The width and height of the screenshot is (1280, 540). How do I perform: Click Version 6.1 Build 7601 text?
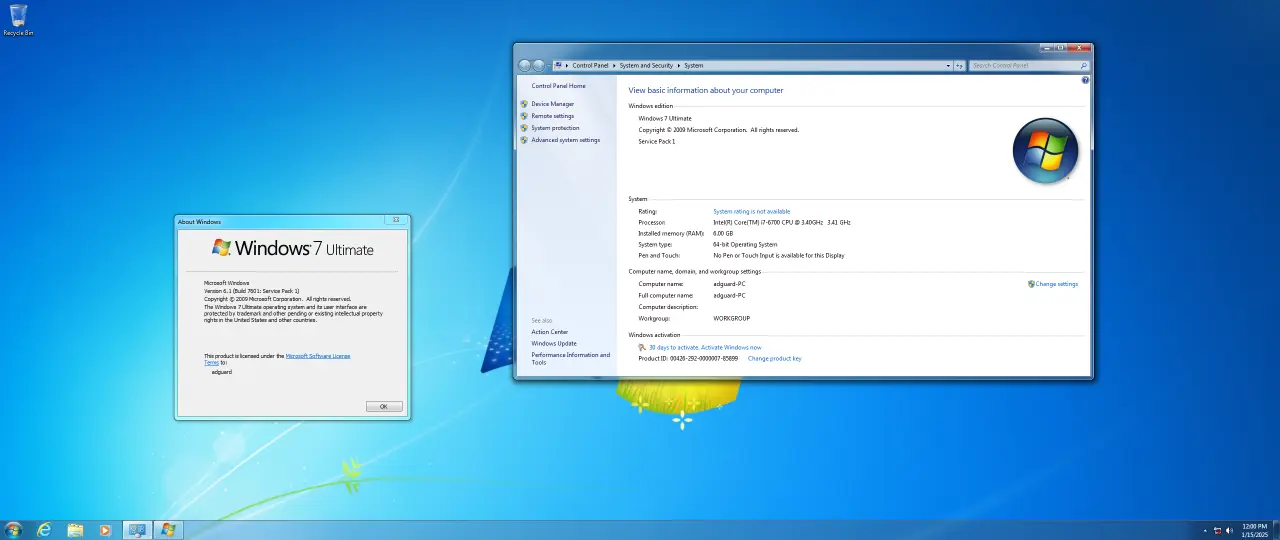252,291
